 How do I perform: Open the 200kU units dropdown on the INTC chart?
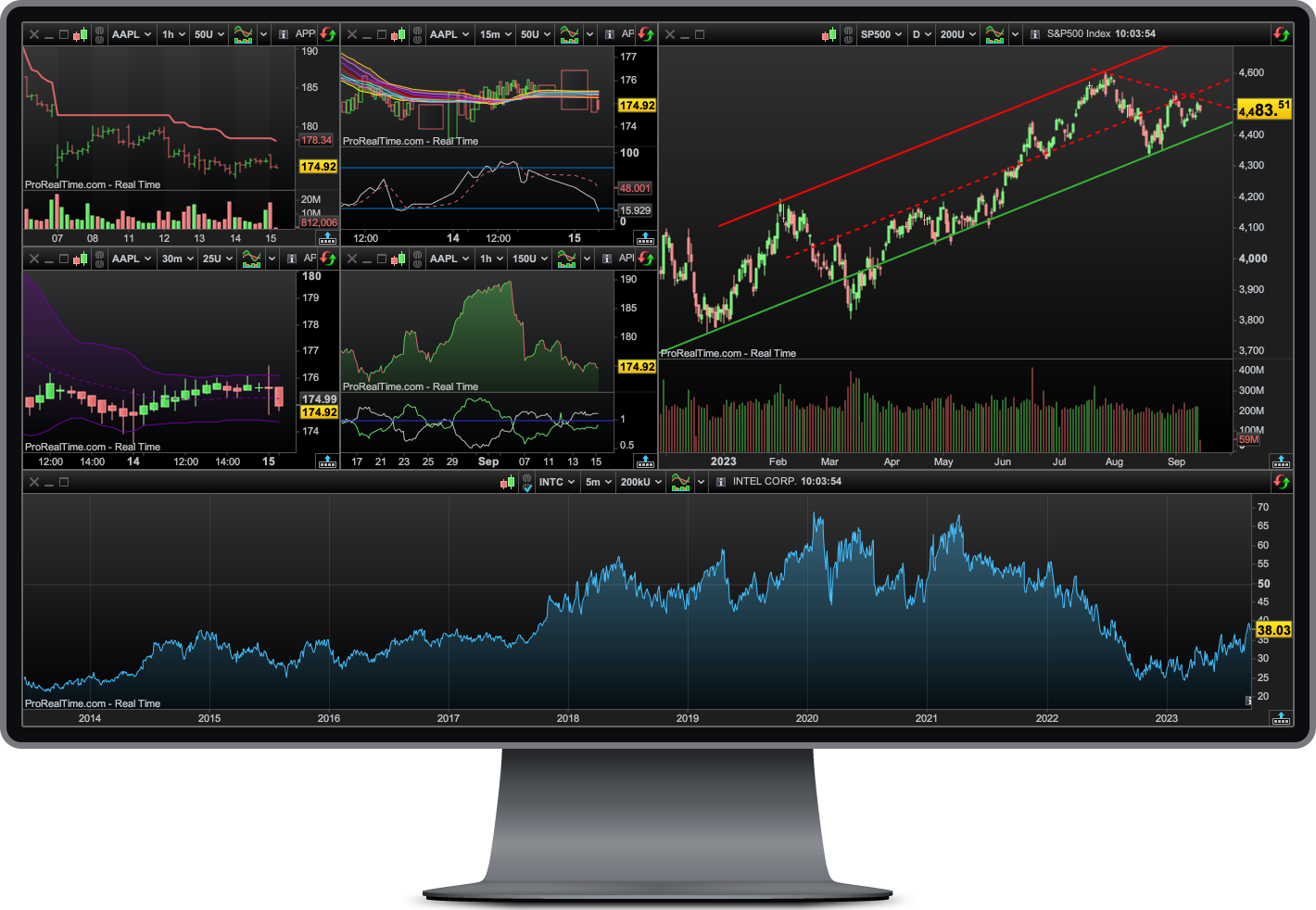[641, 482]
